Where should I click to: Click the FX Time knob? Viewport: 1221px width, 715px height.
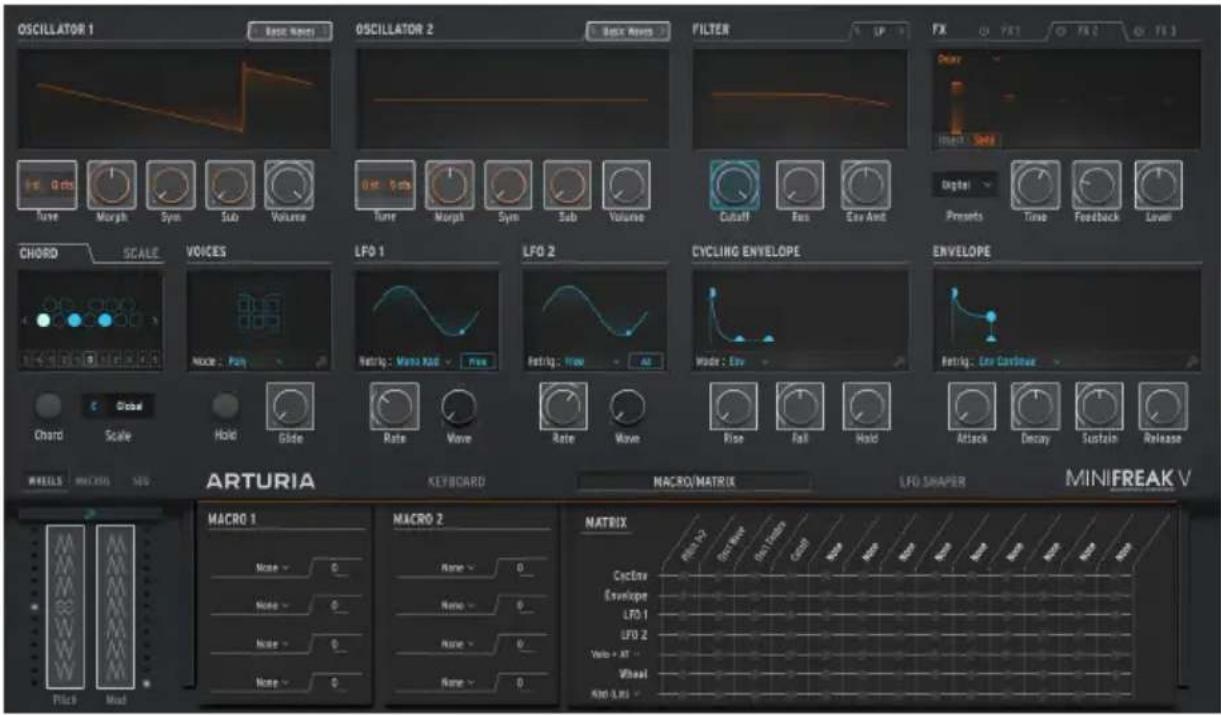pyautogui.click(x=1034, y=185)
